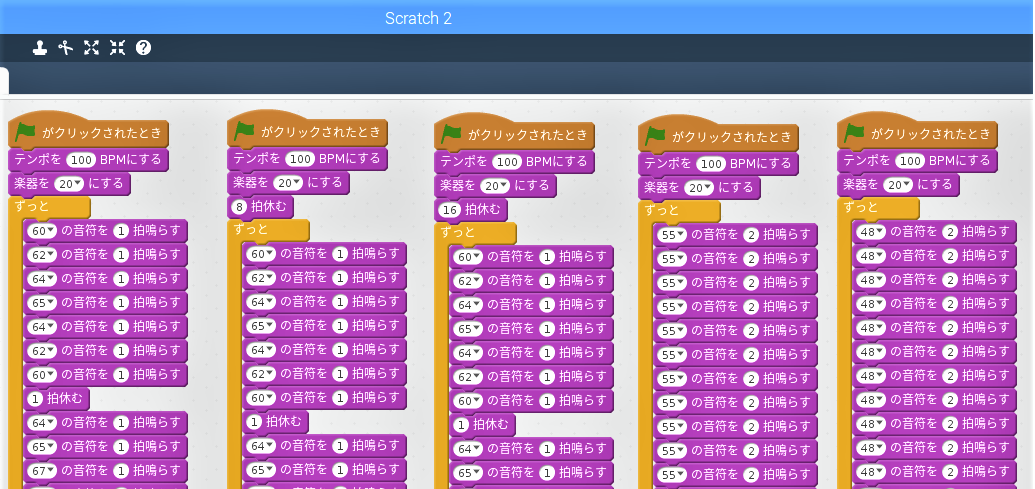Open instrument 20 dropdown in the note-55 script

point(698,187)
